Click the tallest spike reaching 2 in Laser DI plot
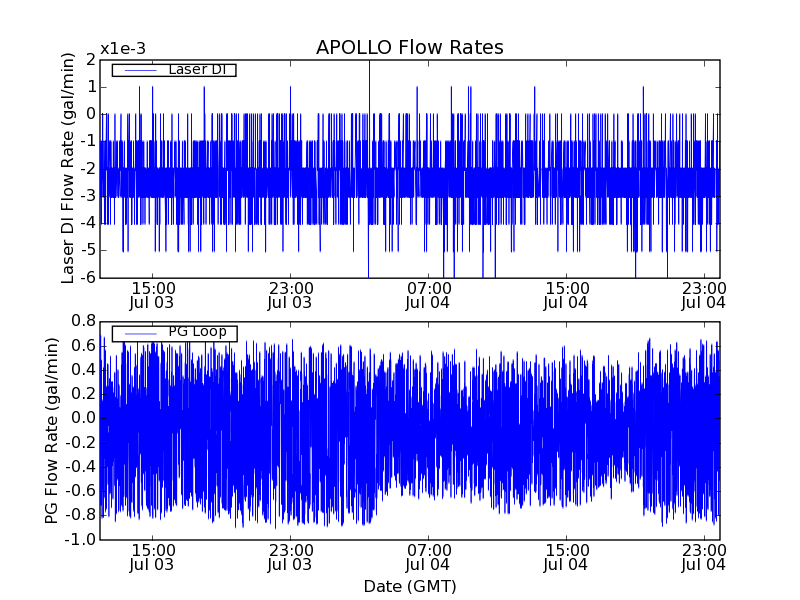The width and height of the screenshot is (800, 600). click(369, 87)
